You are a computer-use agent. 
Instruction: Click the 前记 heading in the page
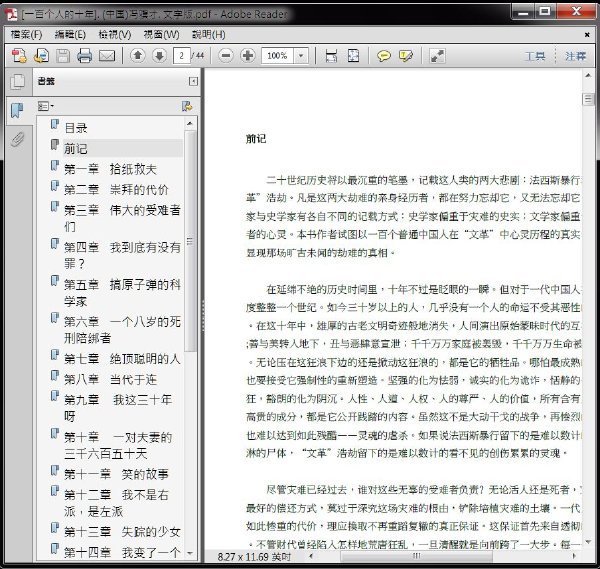click(256, 139)
